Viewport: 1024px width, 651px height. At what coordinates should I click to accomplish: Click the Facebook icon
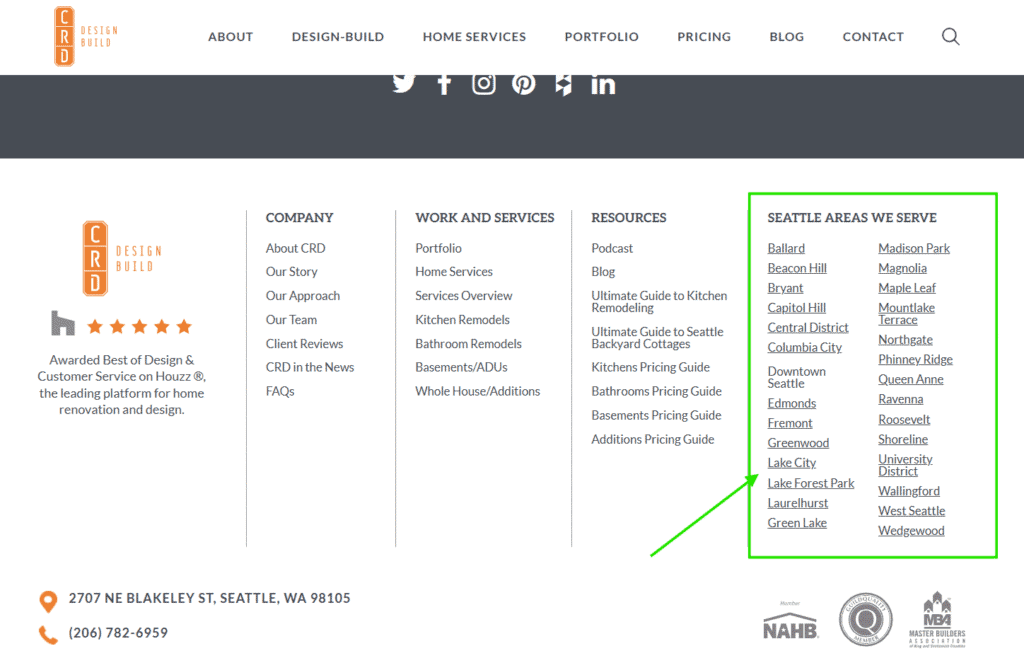coord(444,84)
